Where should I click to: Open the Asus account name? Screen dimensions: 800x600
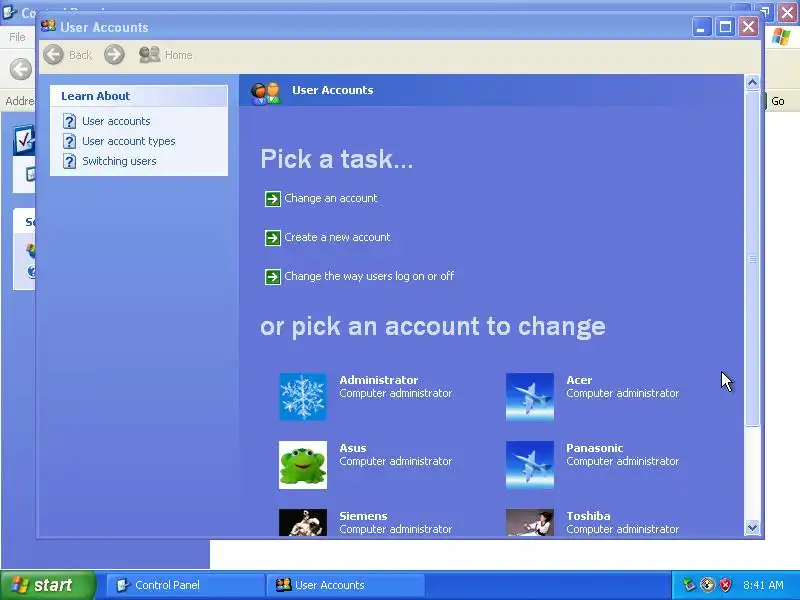(x=353, y=448)
